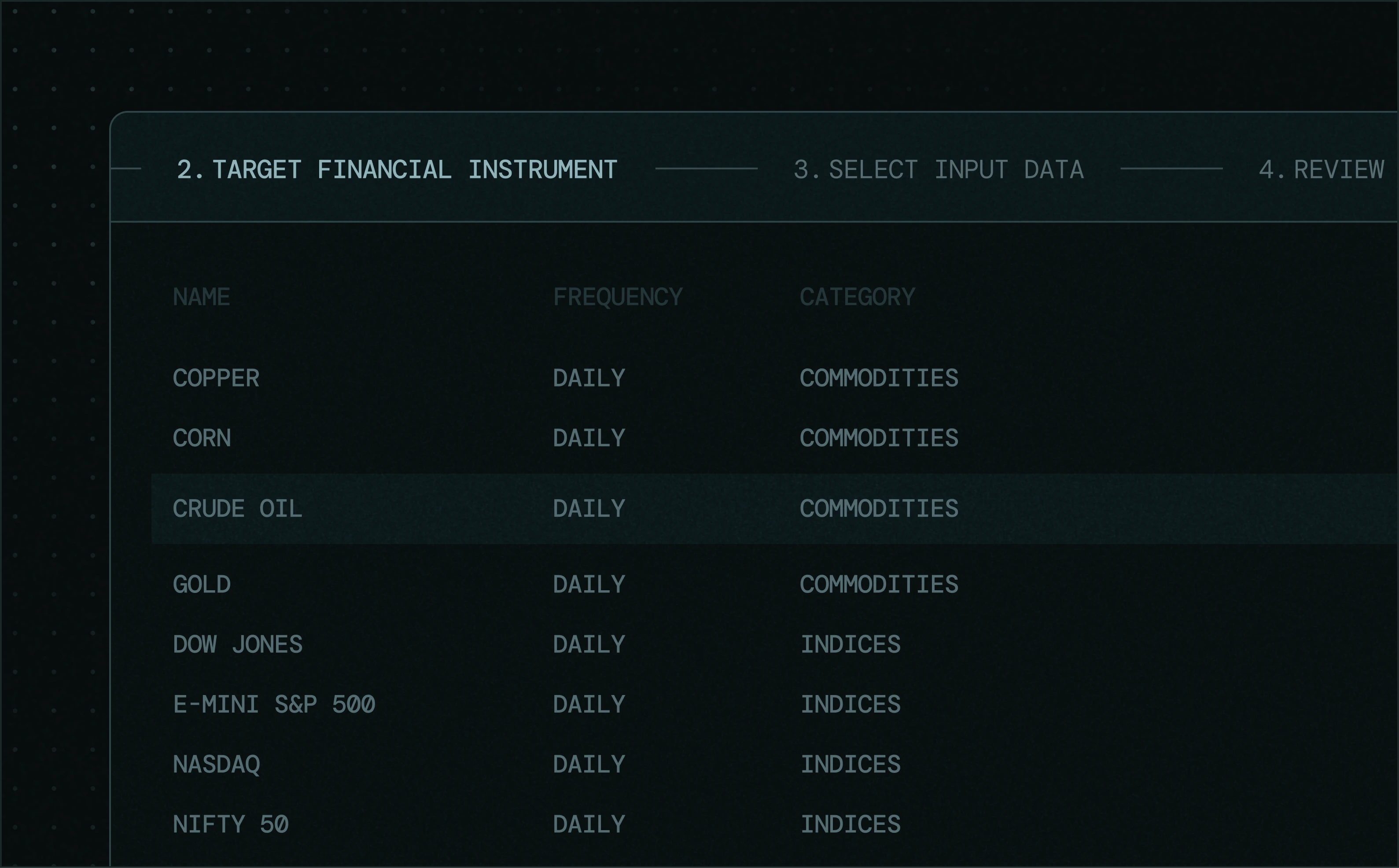This screenshot has width=1399, height=868.
Task: Choose the E-Mini S&P 500 row
Action: 274,704
